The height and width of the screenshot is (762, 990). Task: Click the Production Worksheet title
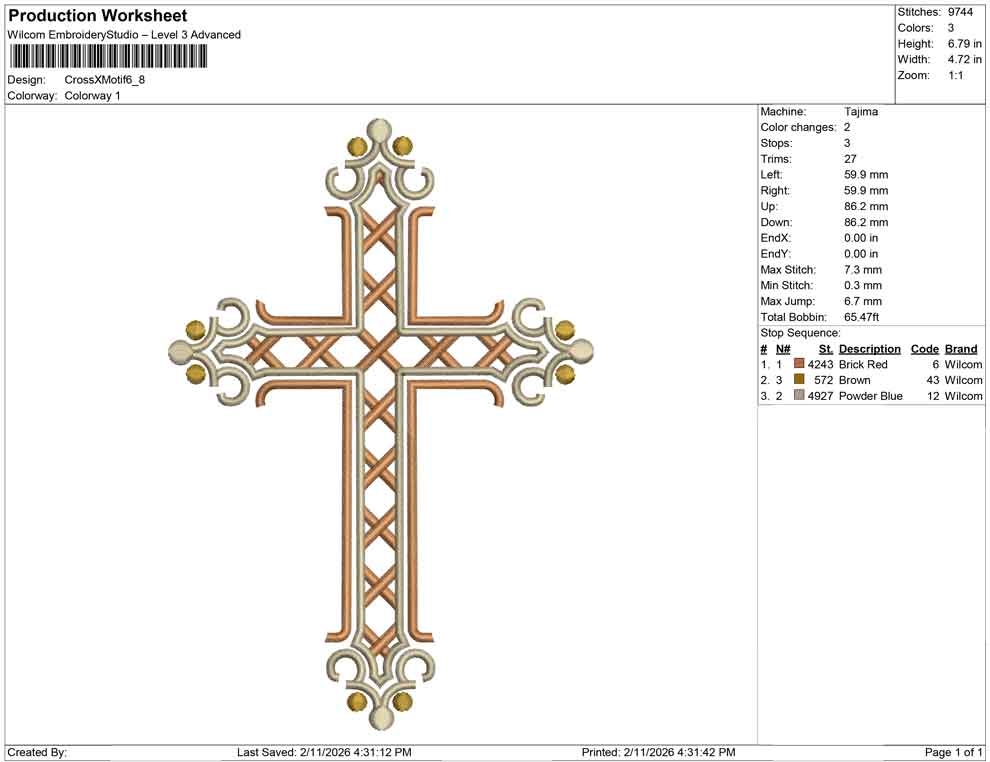97,15
